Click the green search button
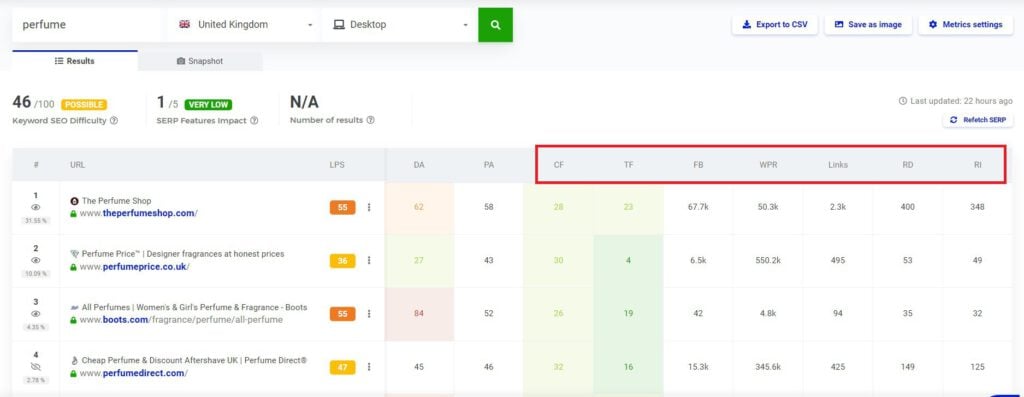The image size is (1024, 397). pos(495,25)
